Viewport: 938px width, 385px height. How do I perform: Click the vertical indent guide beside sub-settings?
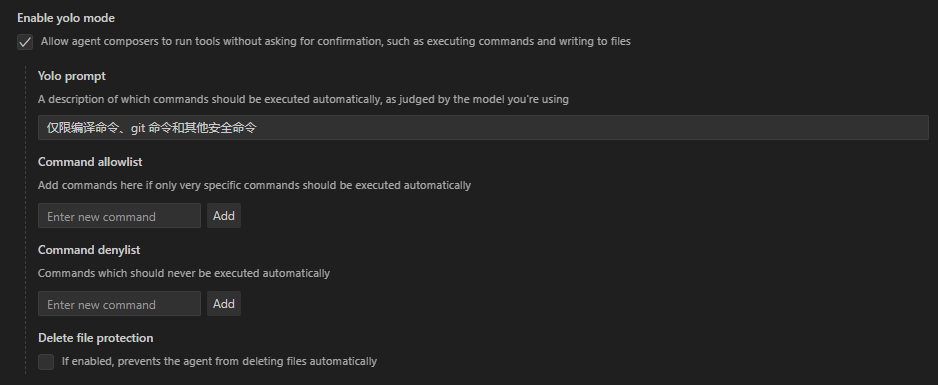26,220
